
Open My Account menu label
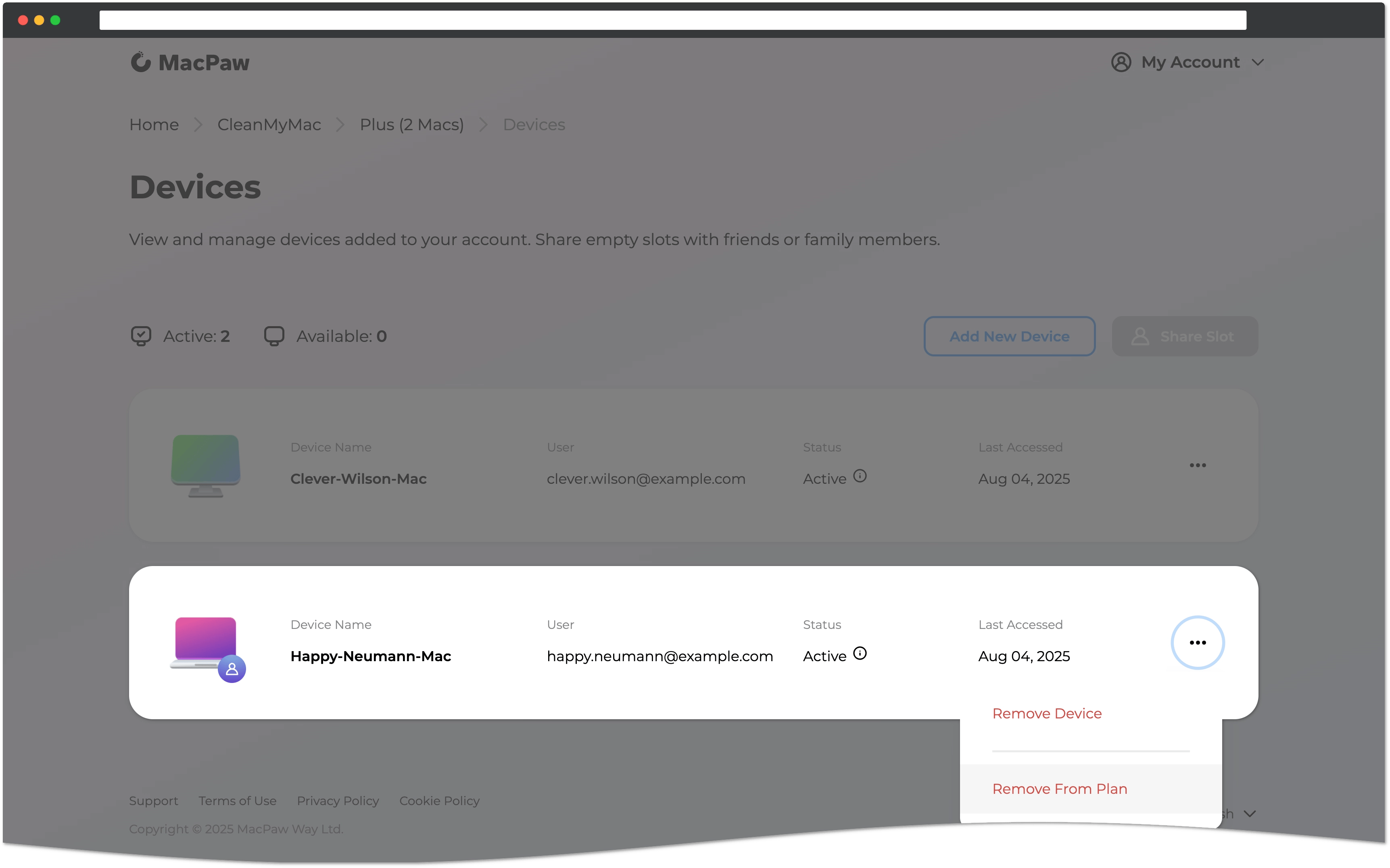click(x=1190, y=62)
